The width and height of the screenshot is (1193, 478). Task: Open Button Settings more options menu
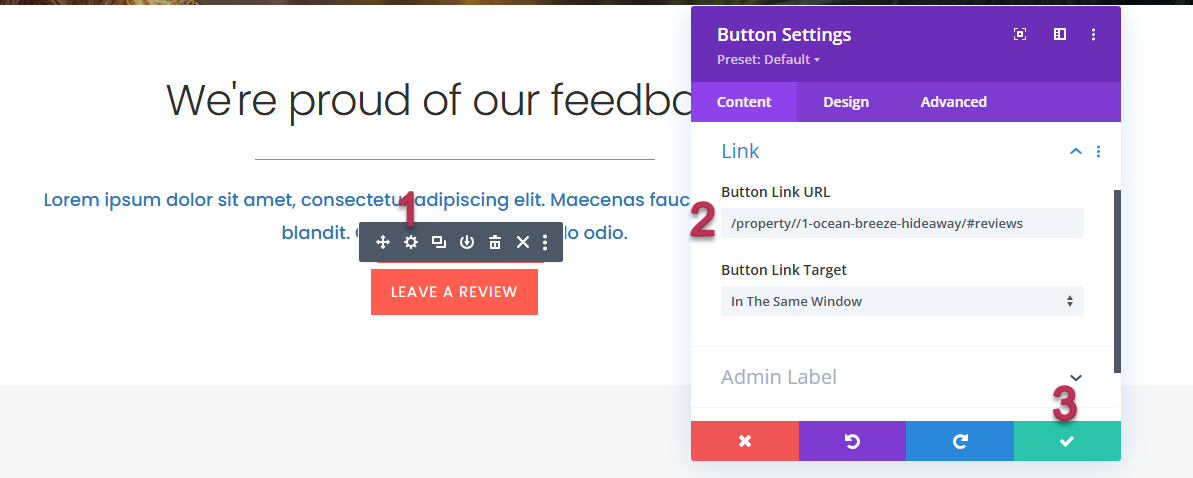[1093, 34]
